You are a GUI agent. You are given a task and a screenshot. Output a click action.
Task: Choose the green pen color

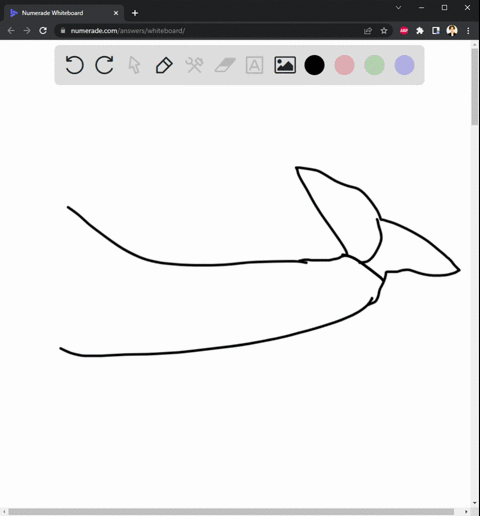pyautogui.click(x=374, y=65)
